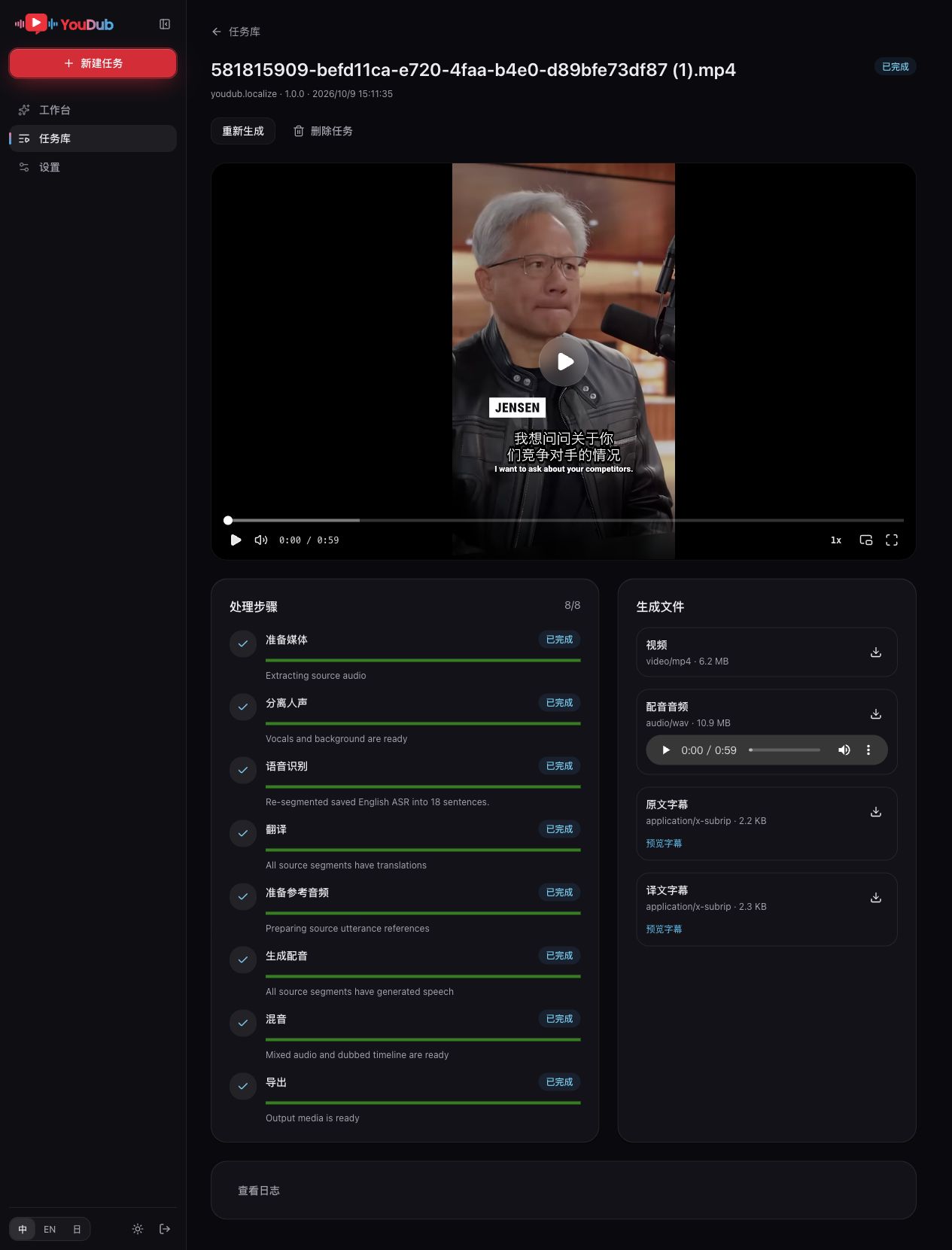This screenshot has width=952, height=1250.
Task: Create a new task with 新建任务
Action: tap(93, 63)
